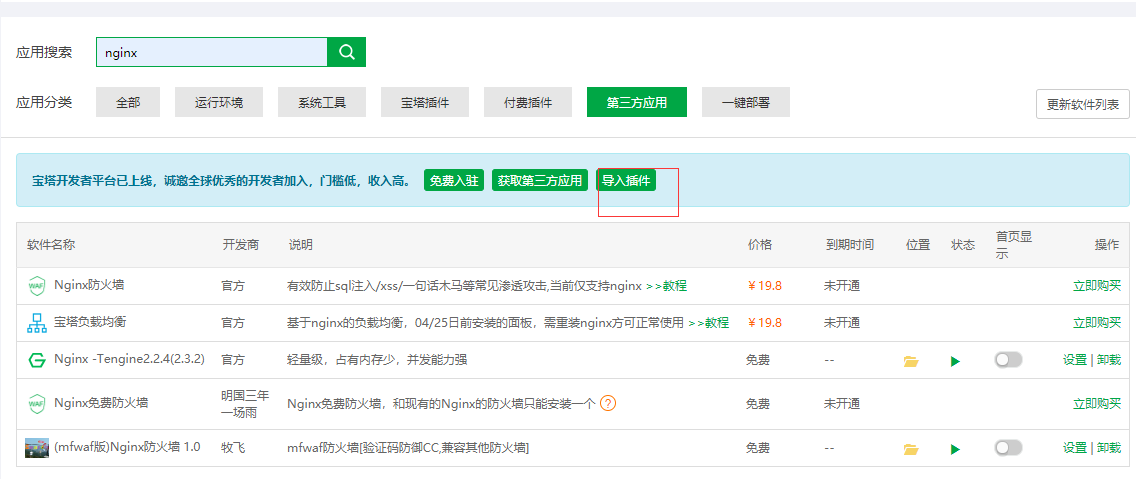Open 设置 for Nginx -Tengine
This screenshot has height=479, width=1136.
click(x=1075, y=360)
